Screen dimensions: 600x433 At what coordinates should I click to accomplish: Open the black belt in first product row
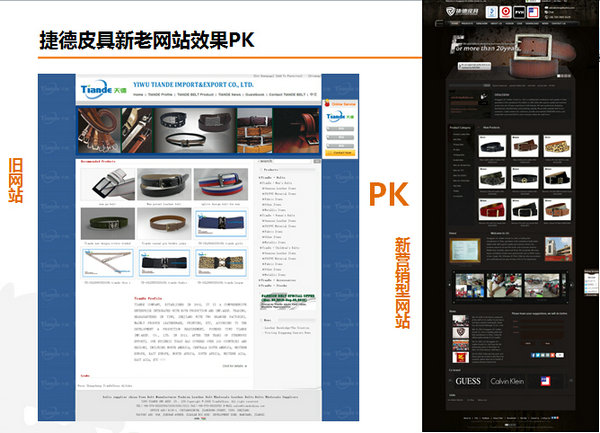(492, 146)
